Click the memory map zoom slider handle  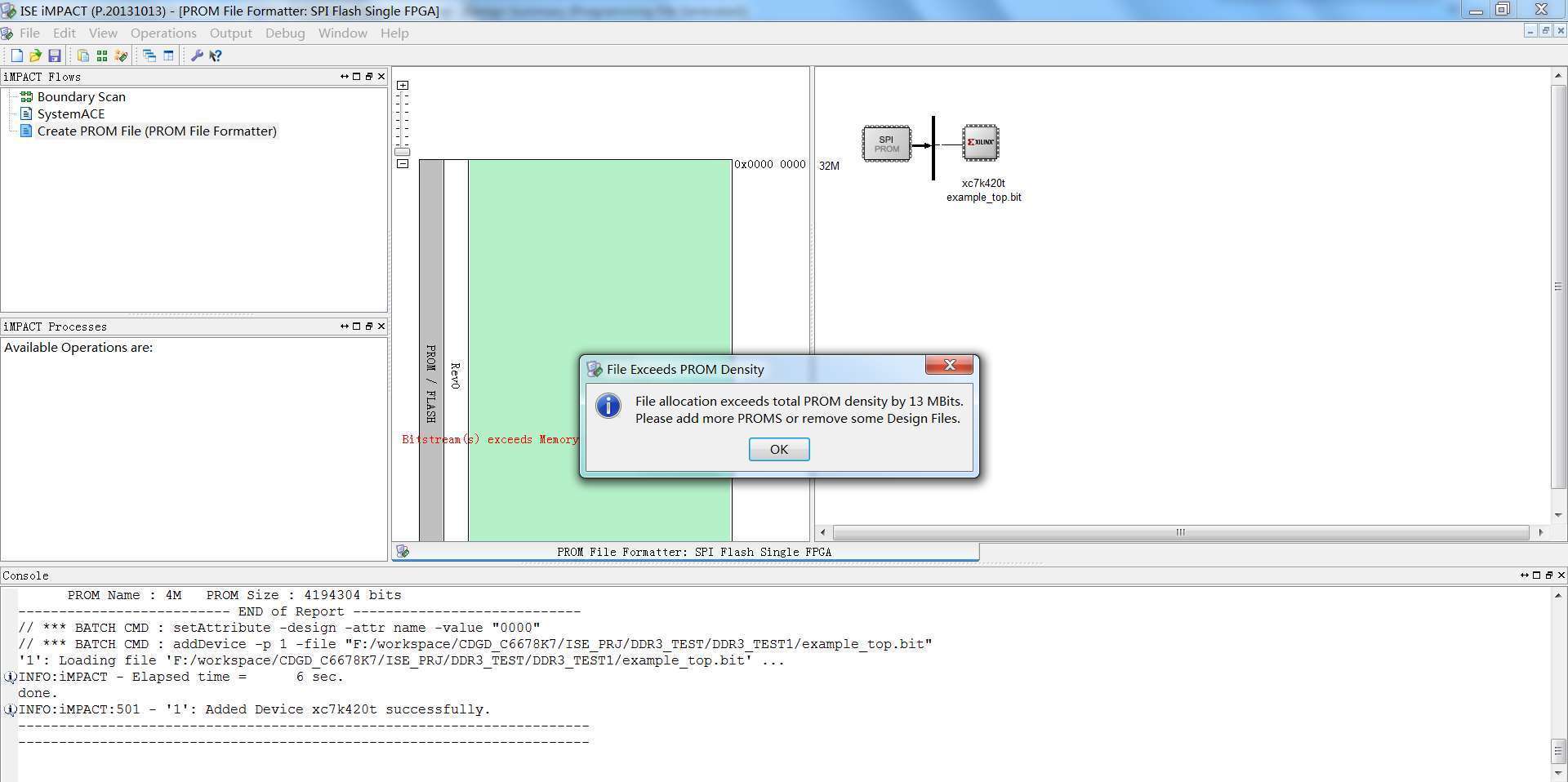point(403,152)
